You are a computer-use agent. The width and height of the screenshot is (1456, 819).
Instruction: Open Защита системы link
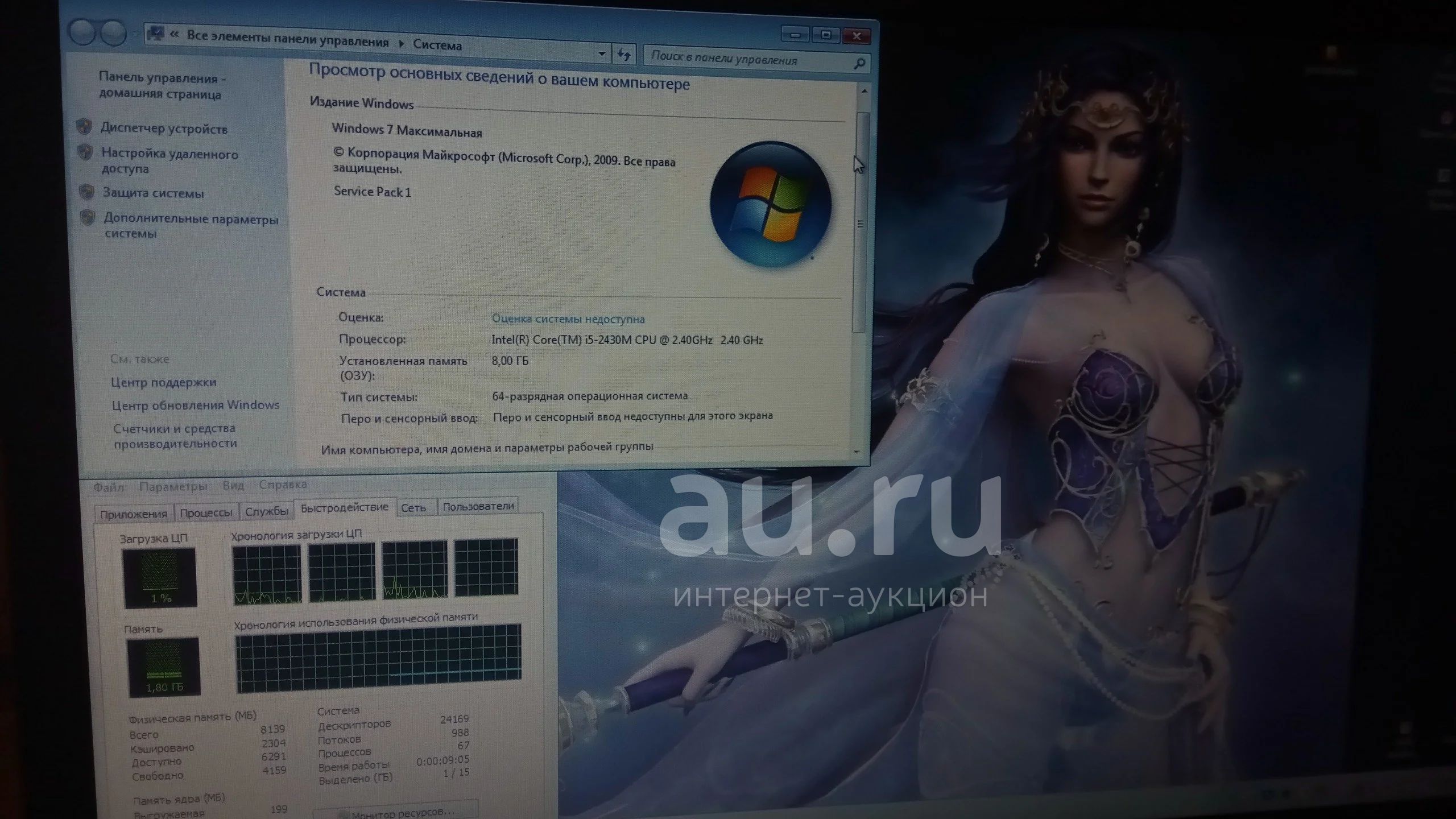[153, 193]
